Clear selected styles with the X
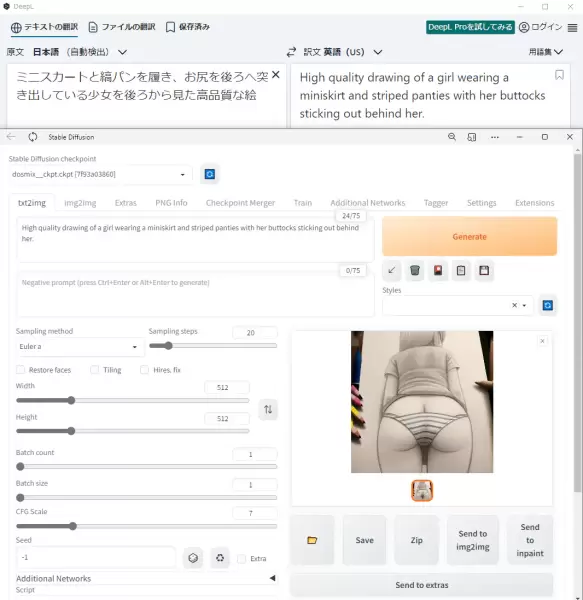The image size is (583, 600). point(515,305)
